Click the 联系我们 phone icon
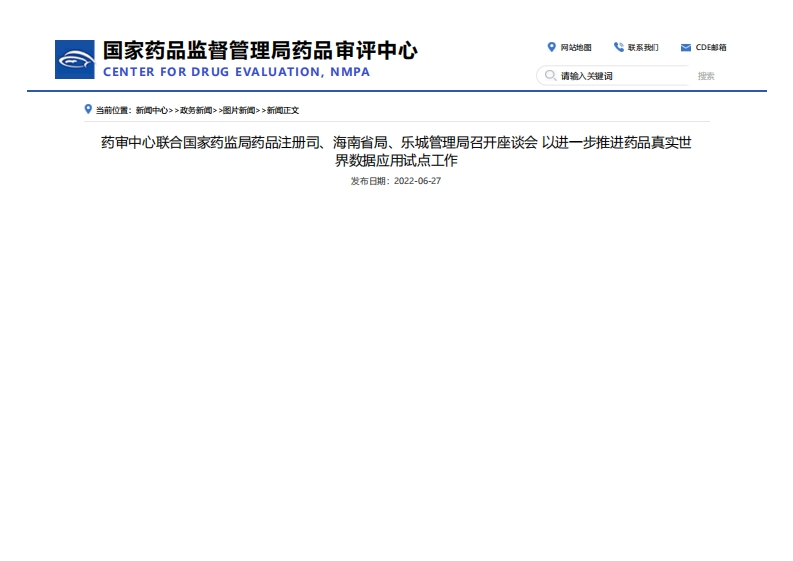 click(x=618, y=47)
